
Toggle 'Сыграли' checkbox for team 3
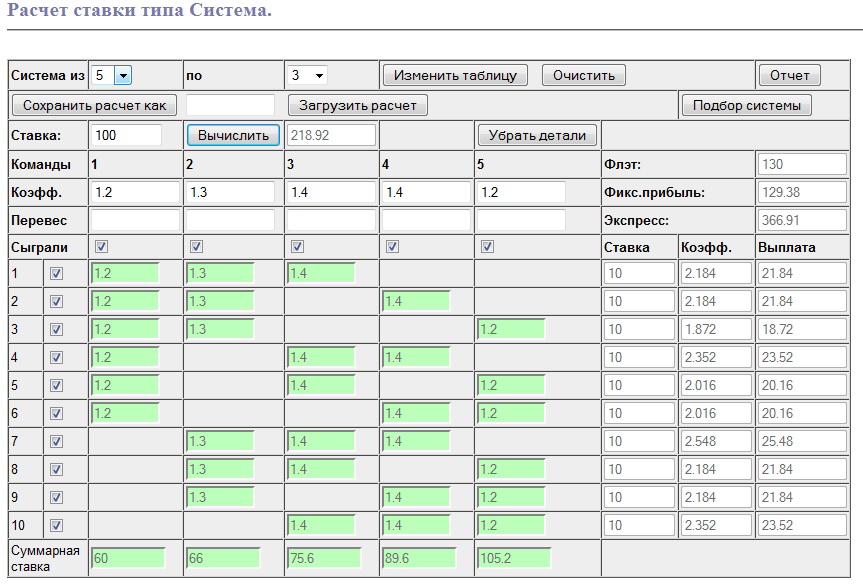pyautogui.click(x=295, y=247)
